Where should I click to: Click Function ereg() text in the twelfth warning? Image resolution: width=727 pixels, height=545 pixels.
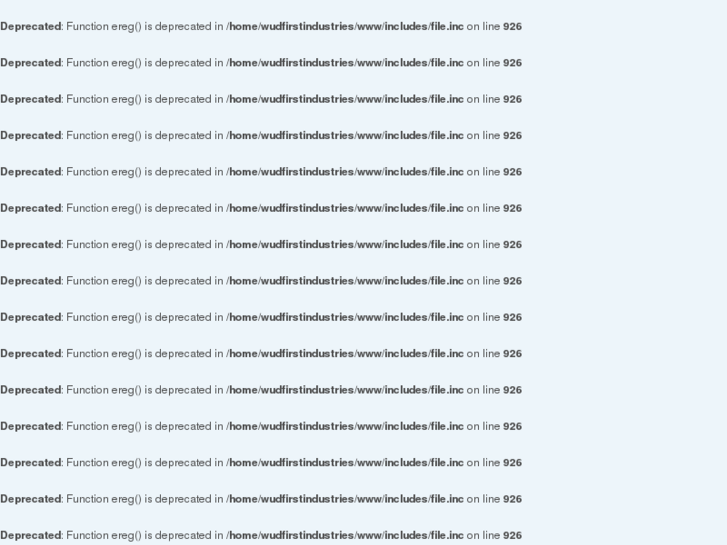pos(104,426)
